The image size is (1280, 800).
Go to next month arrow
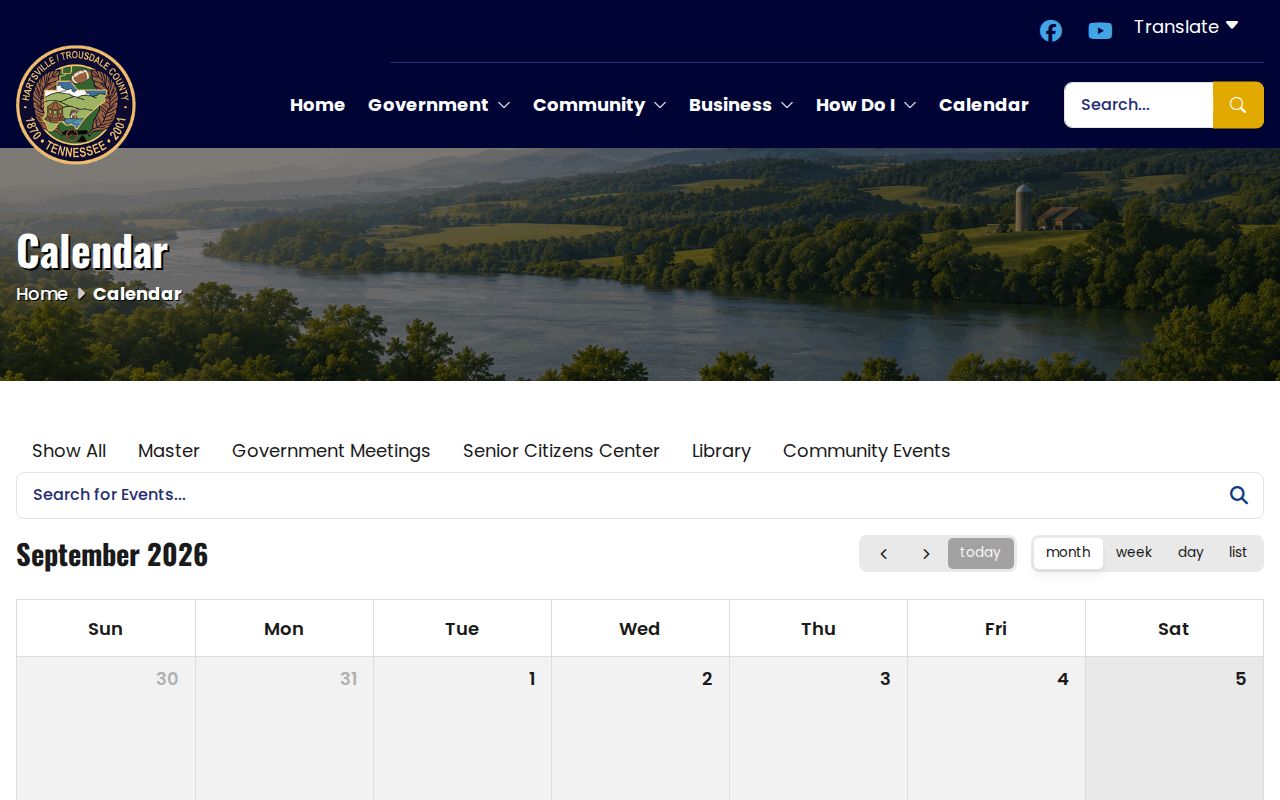point(926,553)
